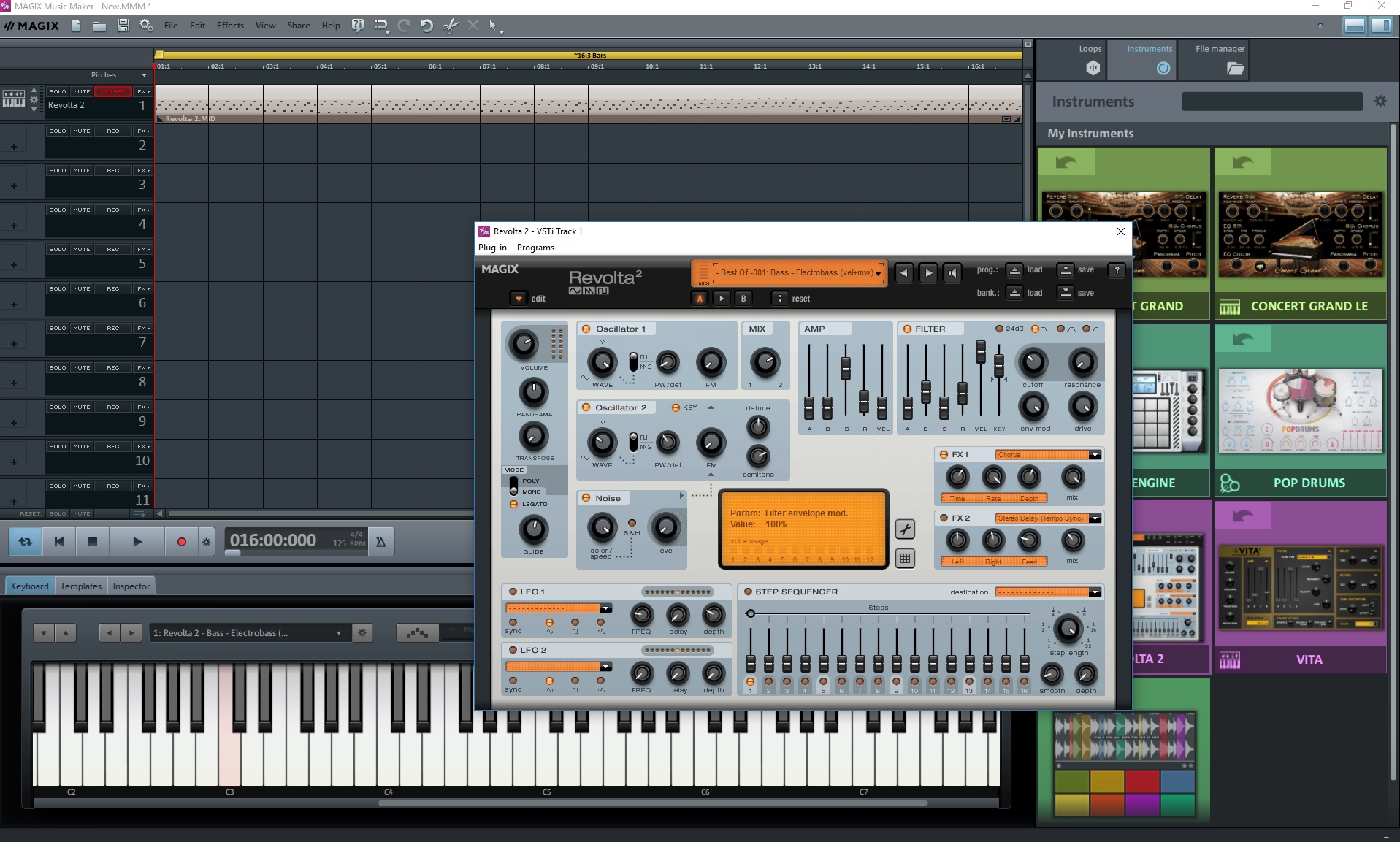
Task: Click the reset button in Revolta
Action: click(x=800, y=299)
